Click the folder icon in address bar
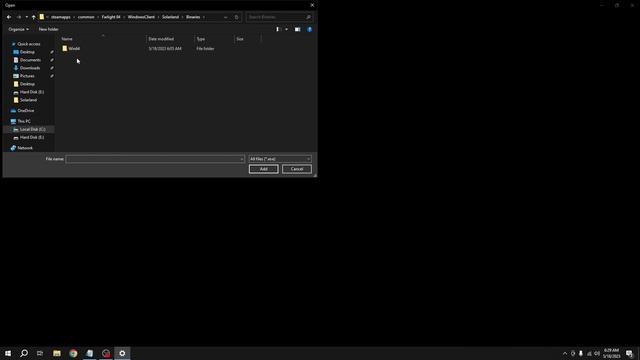This screenshot has width=640, height=360. point(42,17)
